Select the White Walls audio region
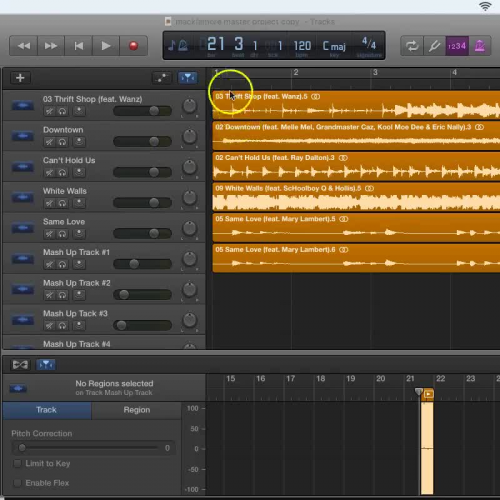 click(356, 197)
